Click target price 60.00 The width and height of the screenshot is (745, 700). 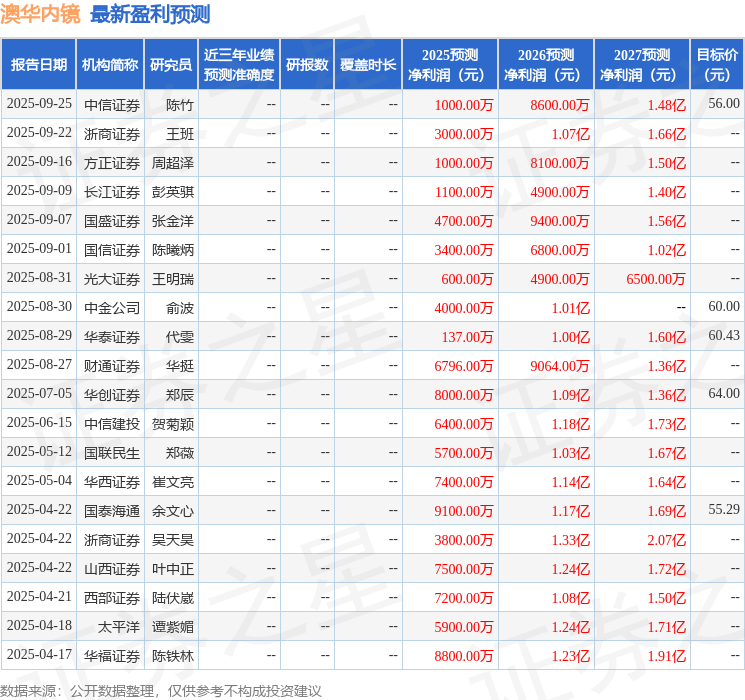point(724,307)
